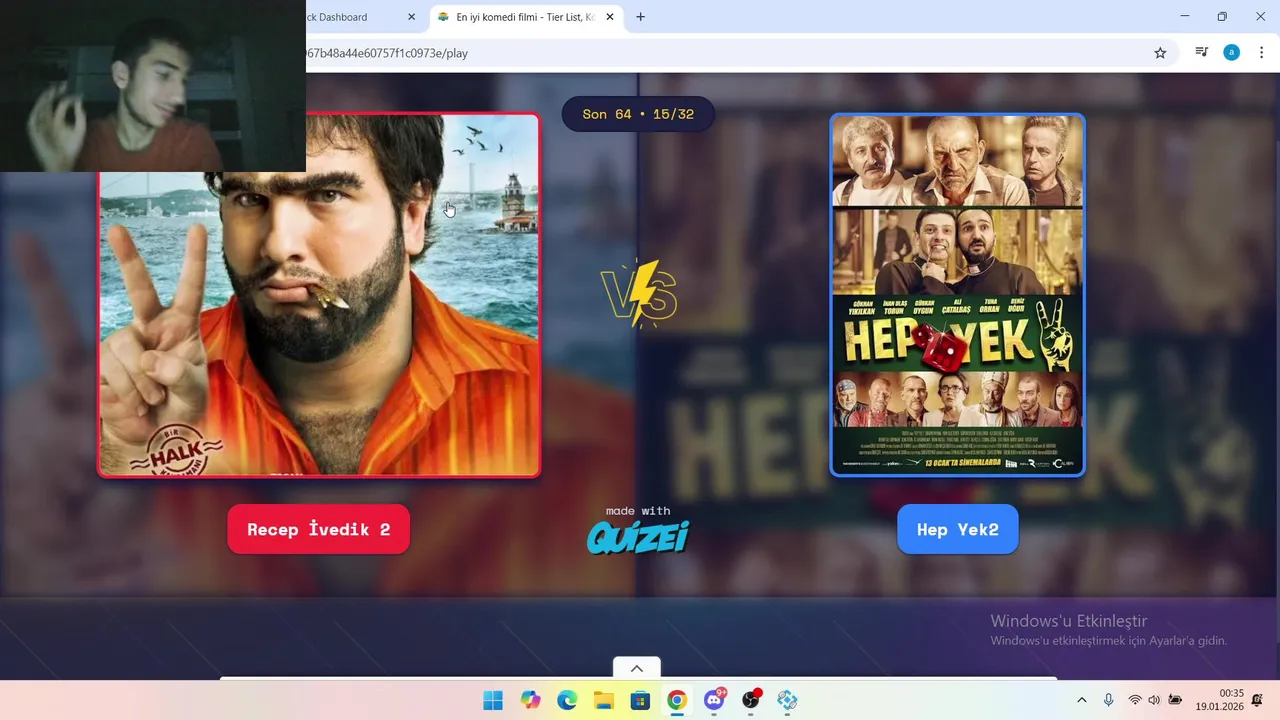Open Microsoft Store from the taskbar
Viewport: 1280px width, 720px height.
tap(640, 700)
